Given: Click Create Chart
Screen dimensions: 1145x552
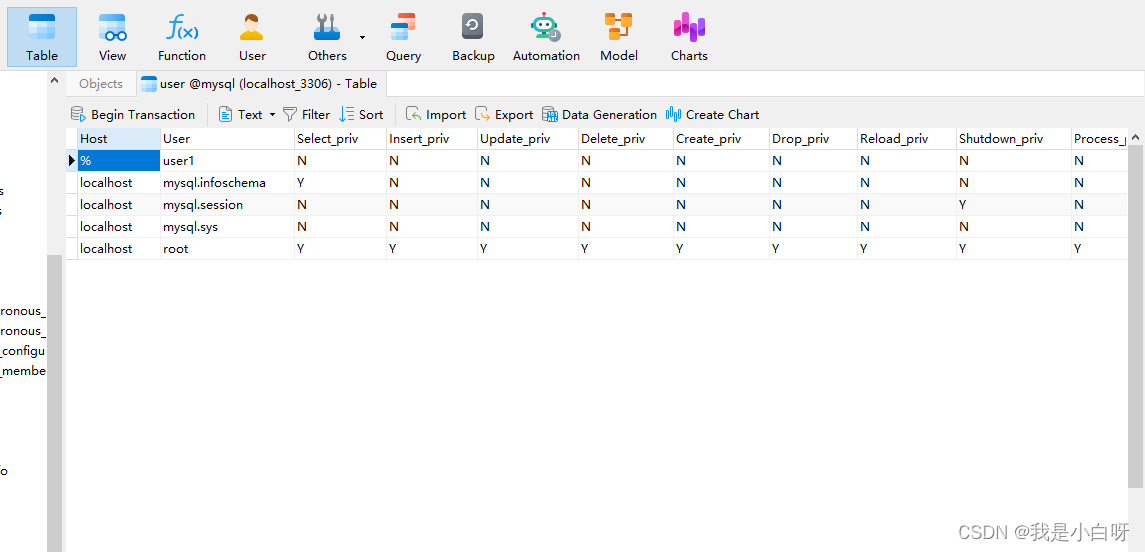Looking at the screenshot, I should 713,115.
